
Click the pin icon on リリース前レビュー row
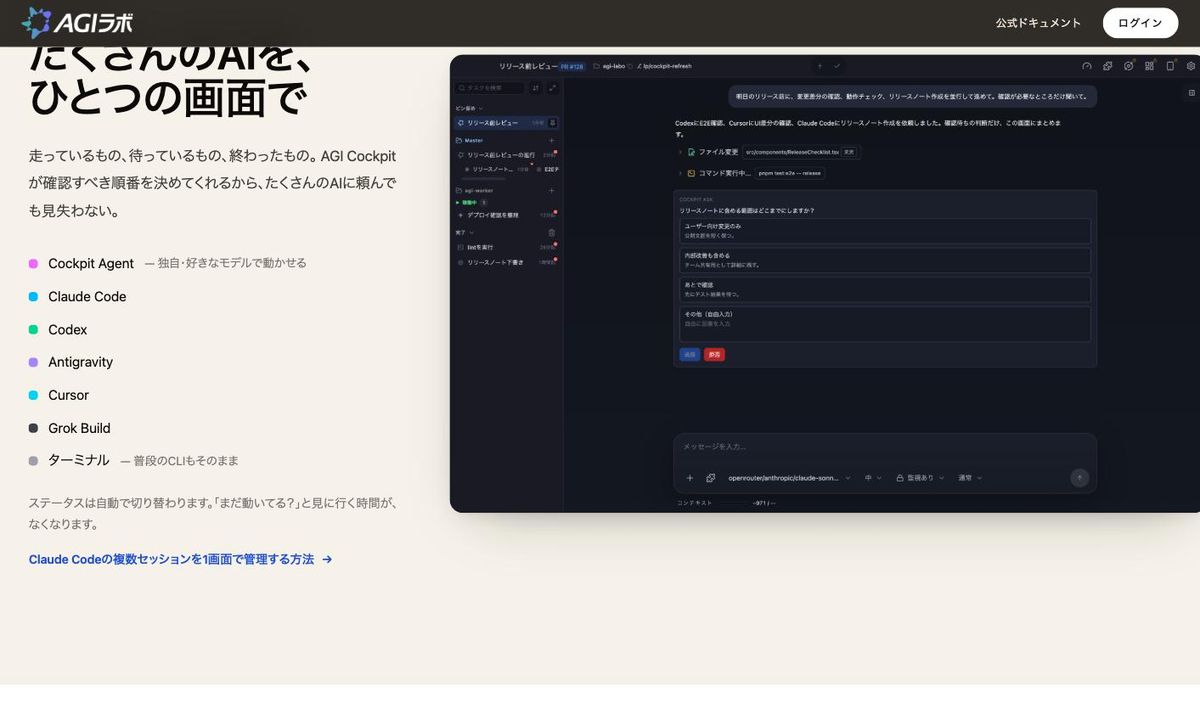pyautogui.click(x=552, y=123)
